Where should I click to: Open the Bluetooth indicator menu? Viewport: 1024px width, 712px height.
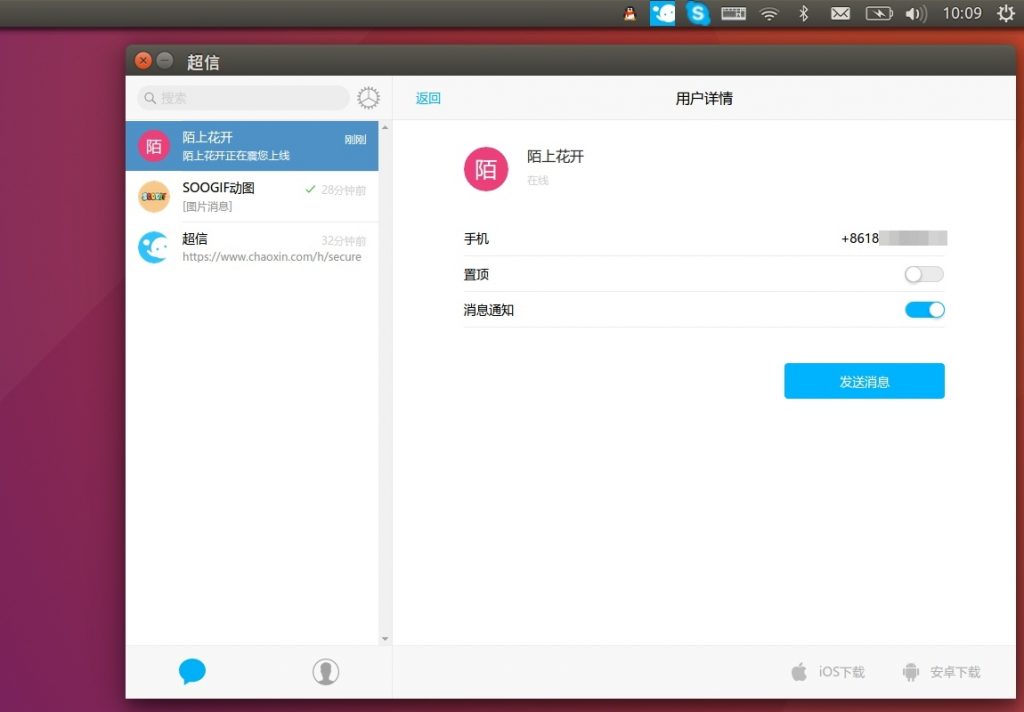point(803,14)
